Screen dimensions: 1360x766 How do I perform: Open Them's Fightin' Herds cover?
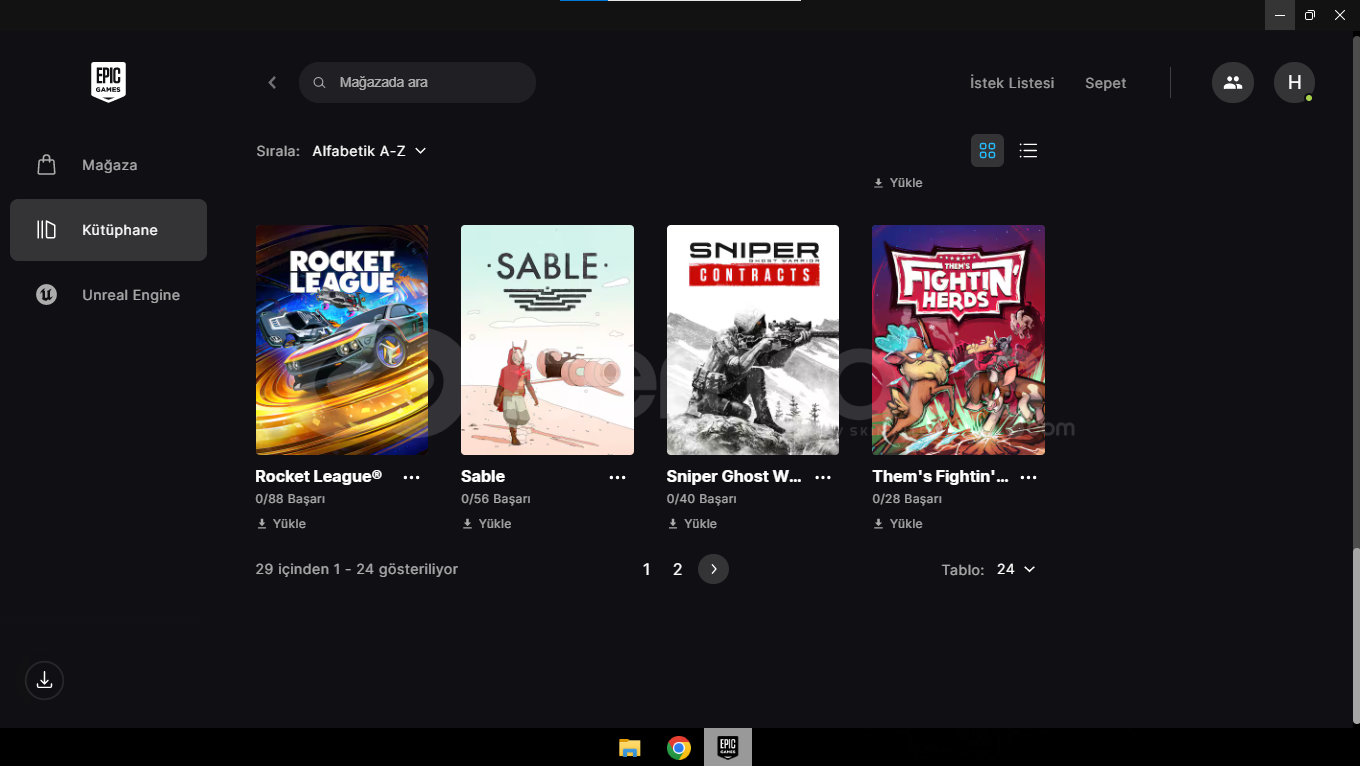point(958,340)
